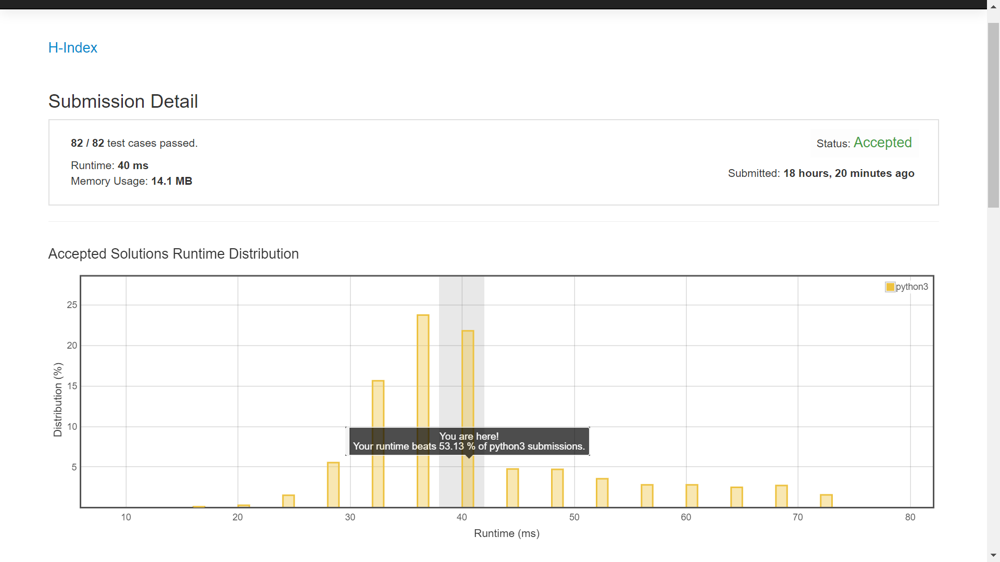1000x562 pixels.
Task: Select the 48 ms runtime bar
Action: pos(558,488)
